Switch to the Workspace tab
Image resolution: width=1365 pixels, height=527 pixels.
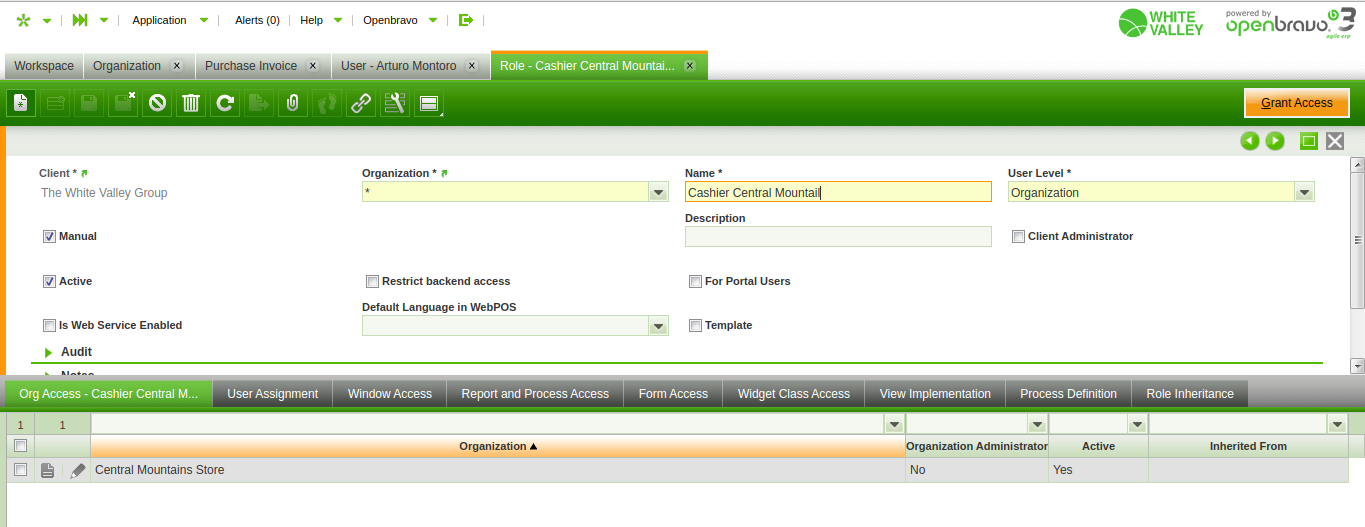(x=44, y=66)
